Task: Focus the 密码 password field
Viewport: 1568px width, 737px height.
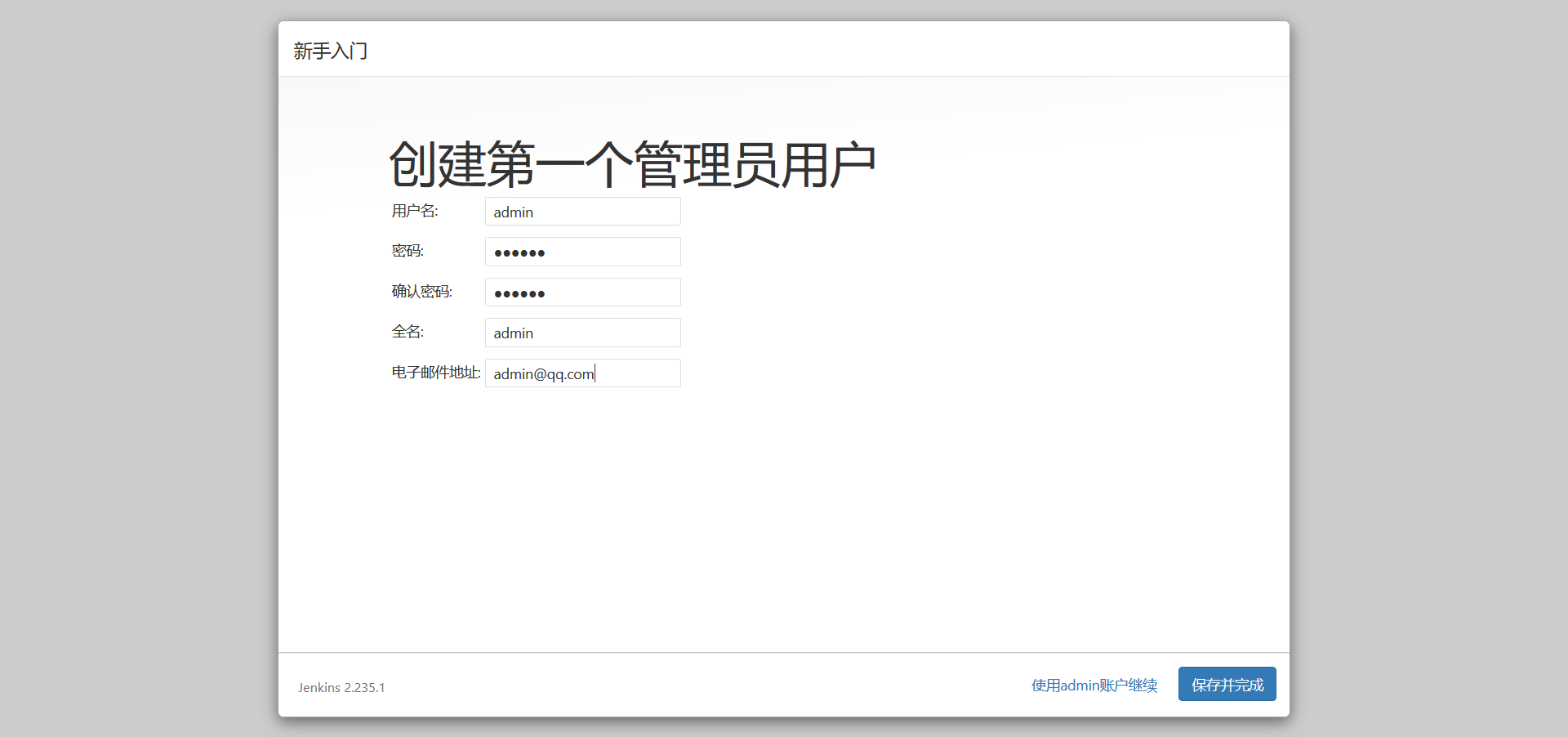Action: tap(582, 252)
